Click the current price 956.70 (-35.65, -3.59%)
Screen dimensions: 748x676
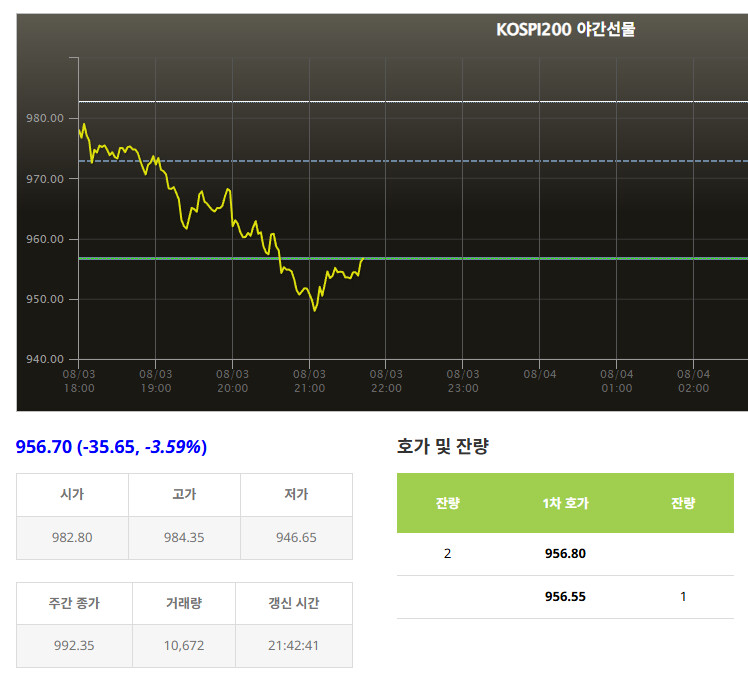[111, 447]
